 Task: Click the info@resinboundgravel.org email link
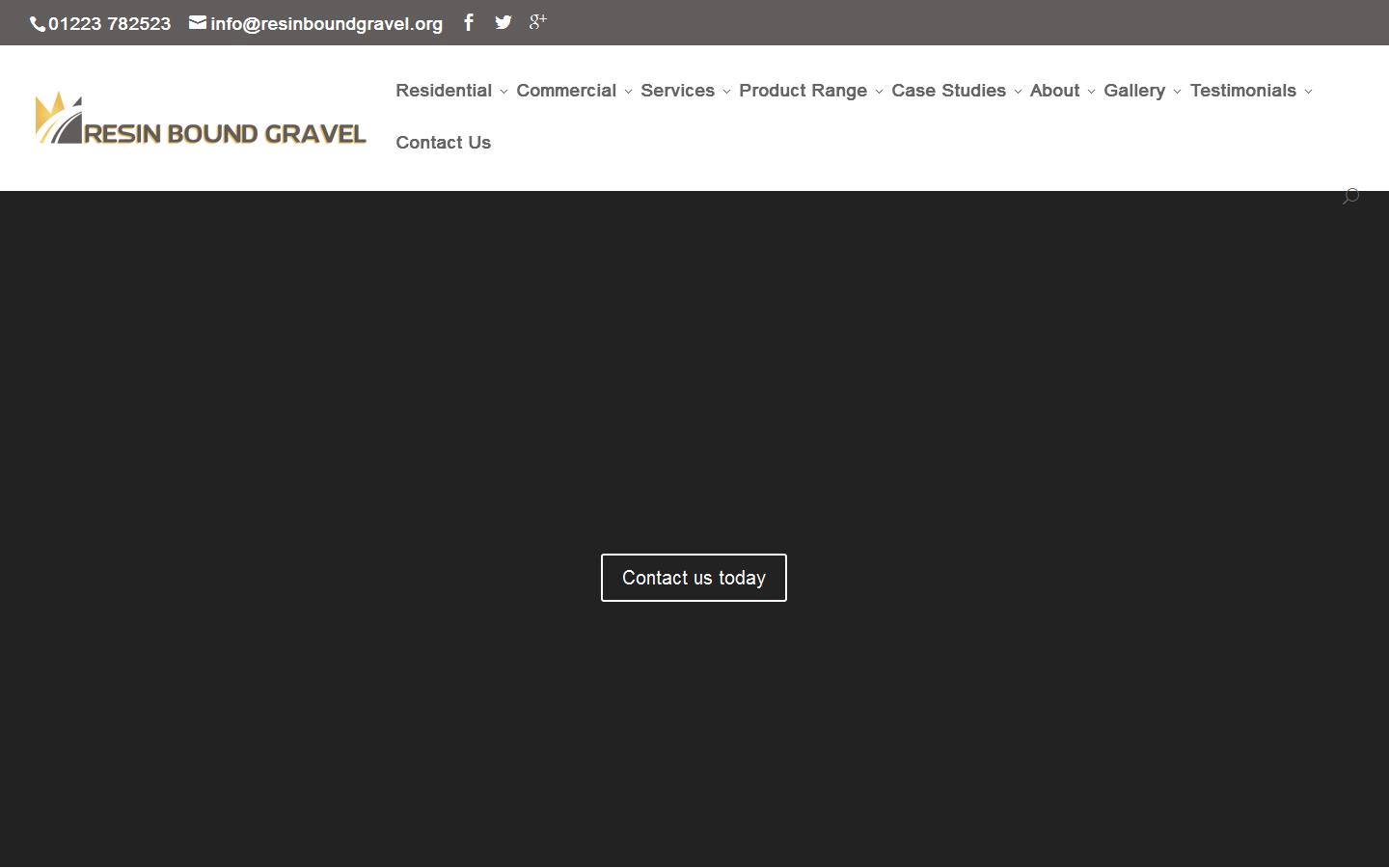tap(326, 23)
